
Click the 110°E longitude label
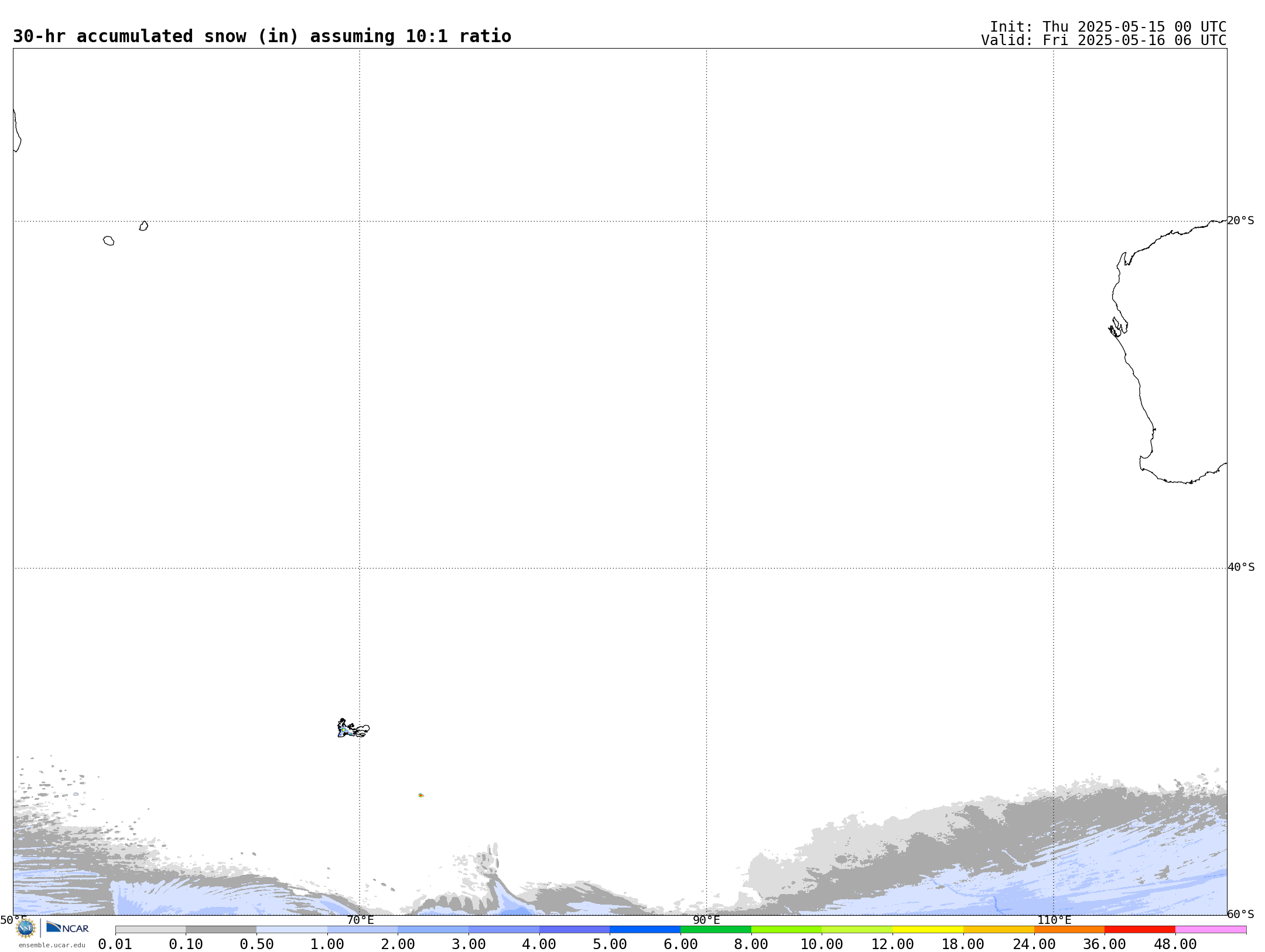[x=1054, y=920]
